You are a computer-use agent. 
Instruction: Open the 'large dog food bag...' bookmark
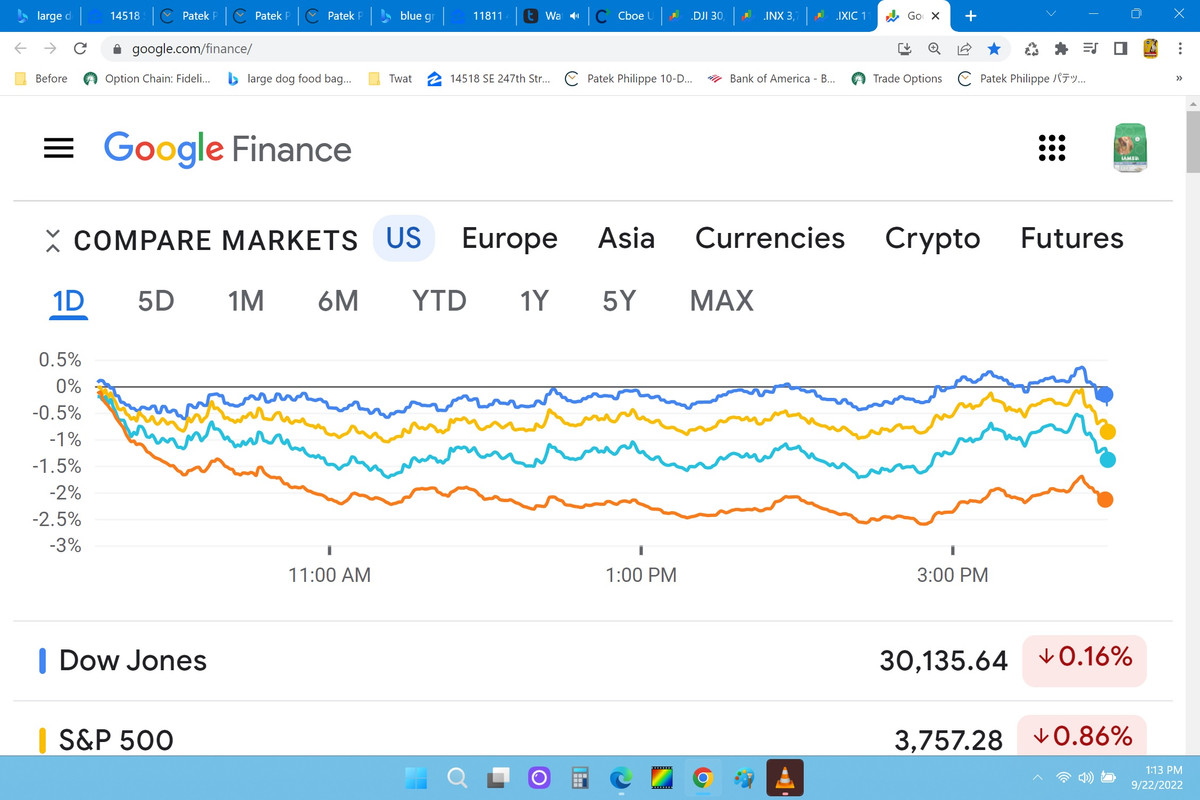[x=289, y=78]
